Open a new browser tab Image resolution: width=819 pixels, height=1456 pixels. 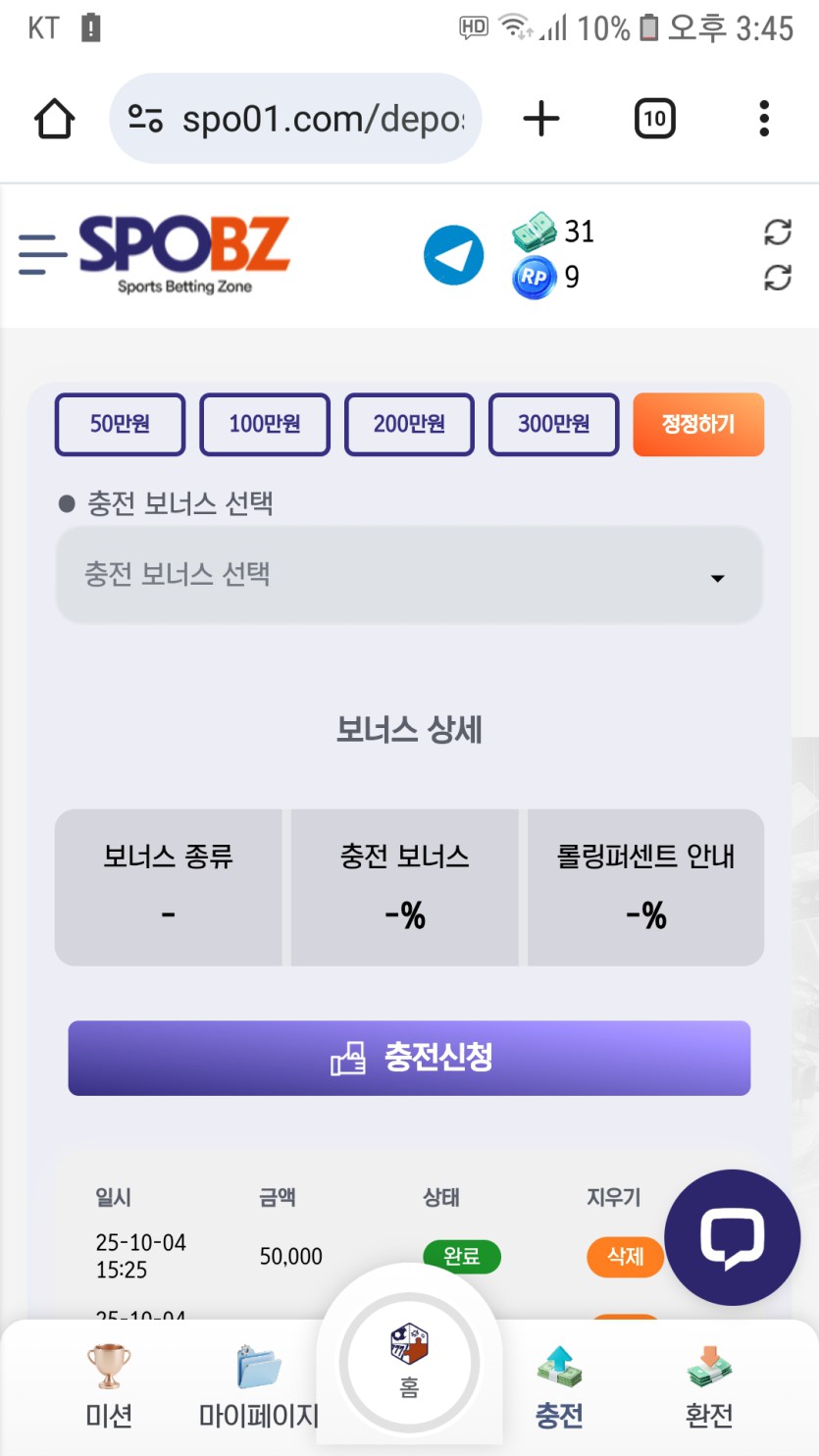point(540,120)
